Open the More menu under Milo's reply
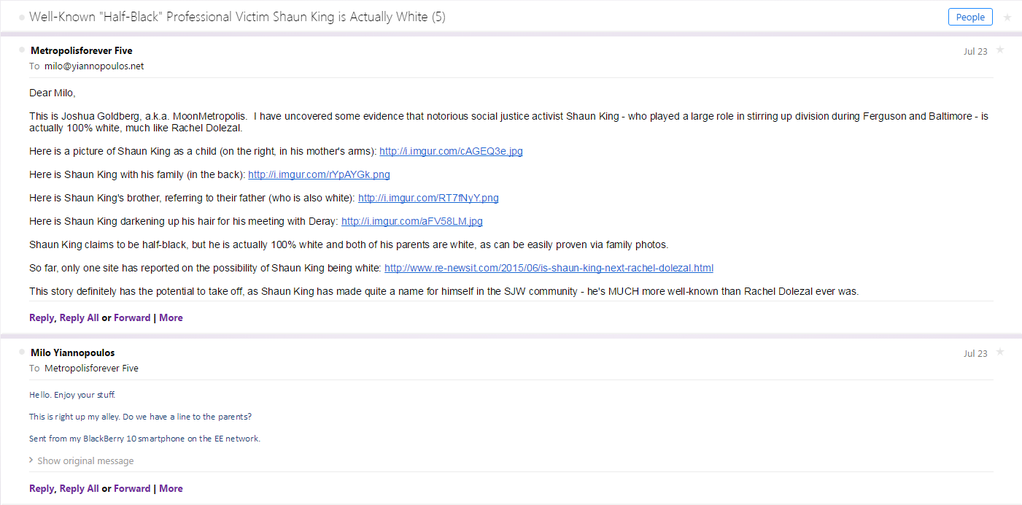This screenshot has width=1022, height=505. click(x=170, y=489)
